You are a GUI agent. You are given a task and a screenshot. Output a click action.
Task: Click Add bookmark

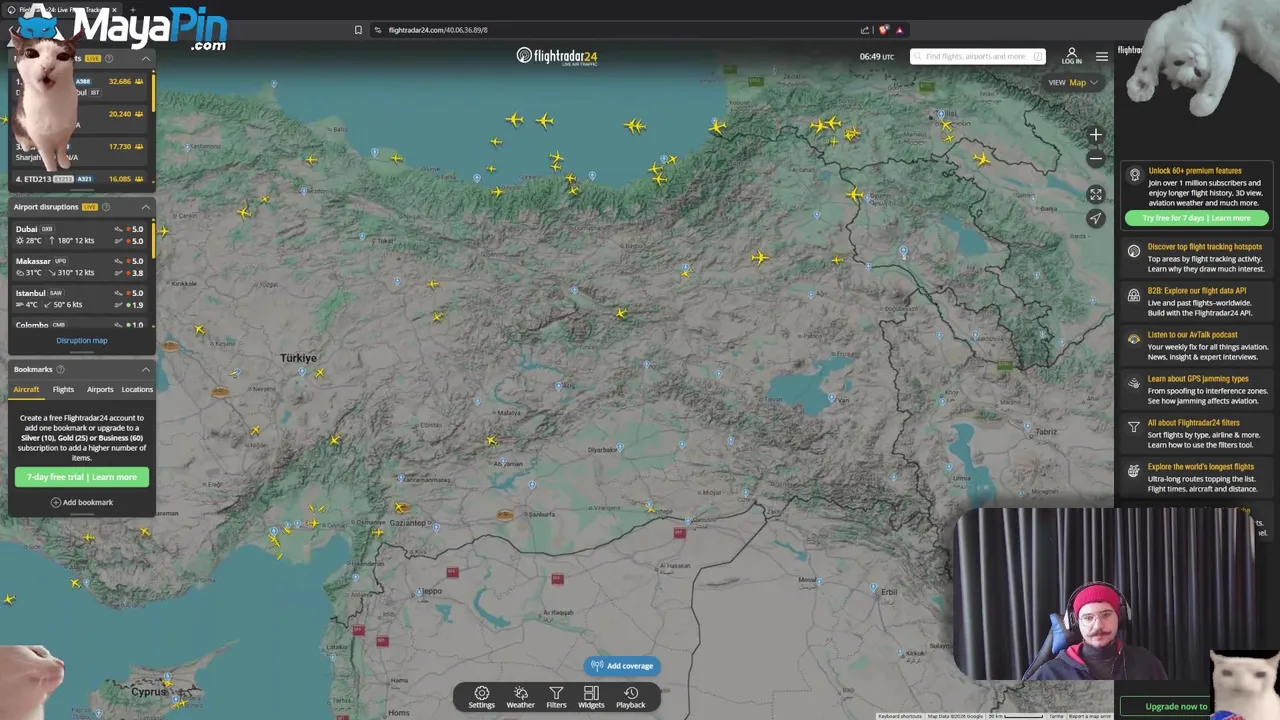click(x=82, y=502)
